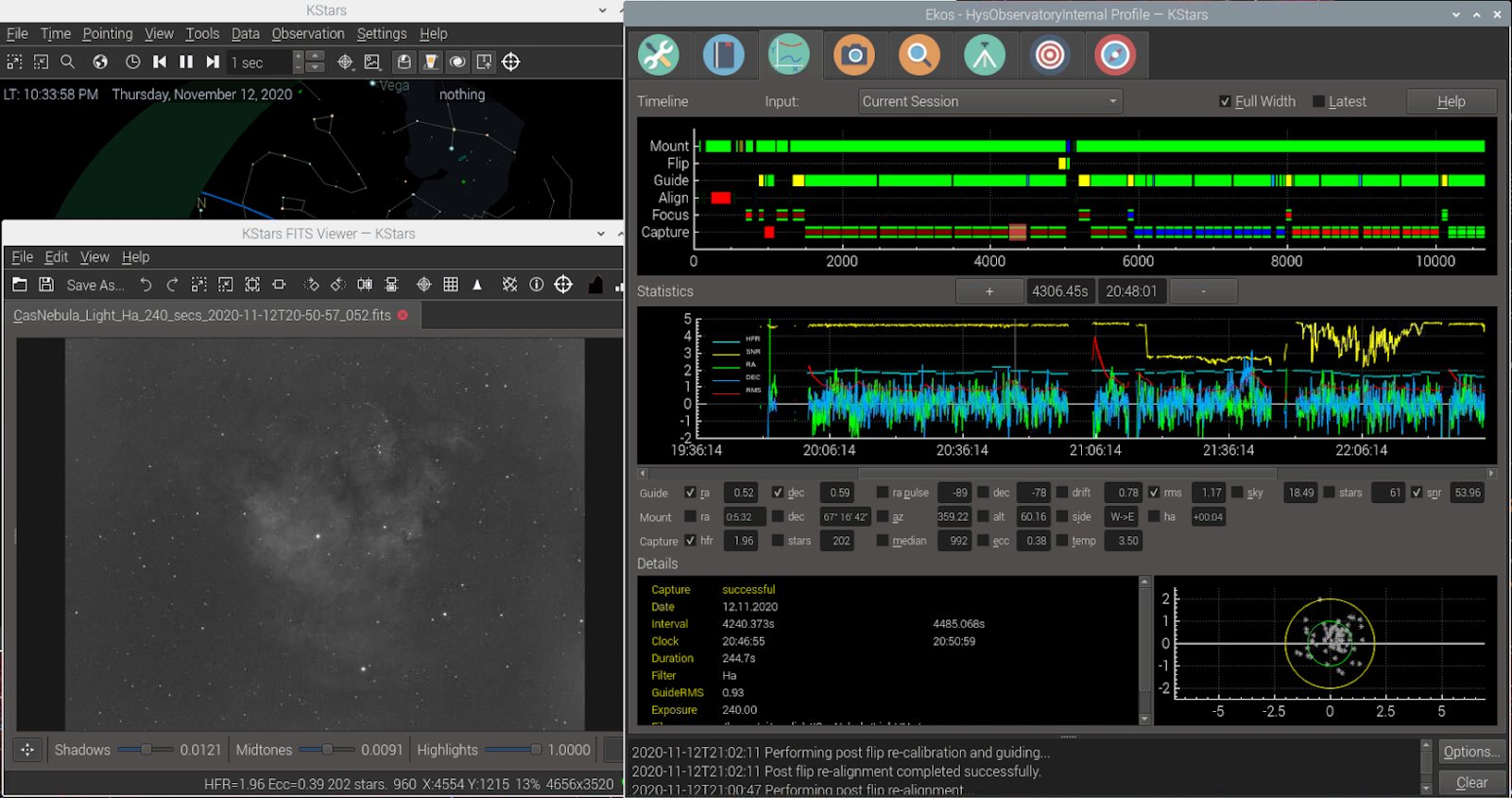Click the globe icon in KStars toolbar

pyautogui.click(x=100, y=61)
